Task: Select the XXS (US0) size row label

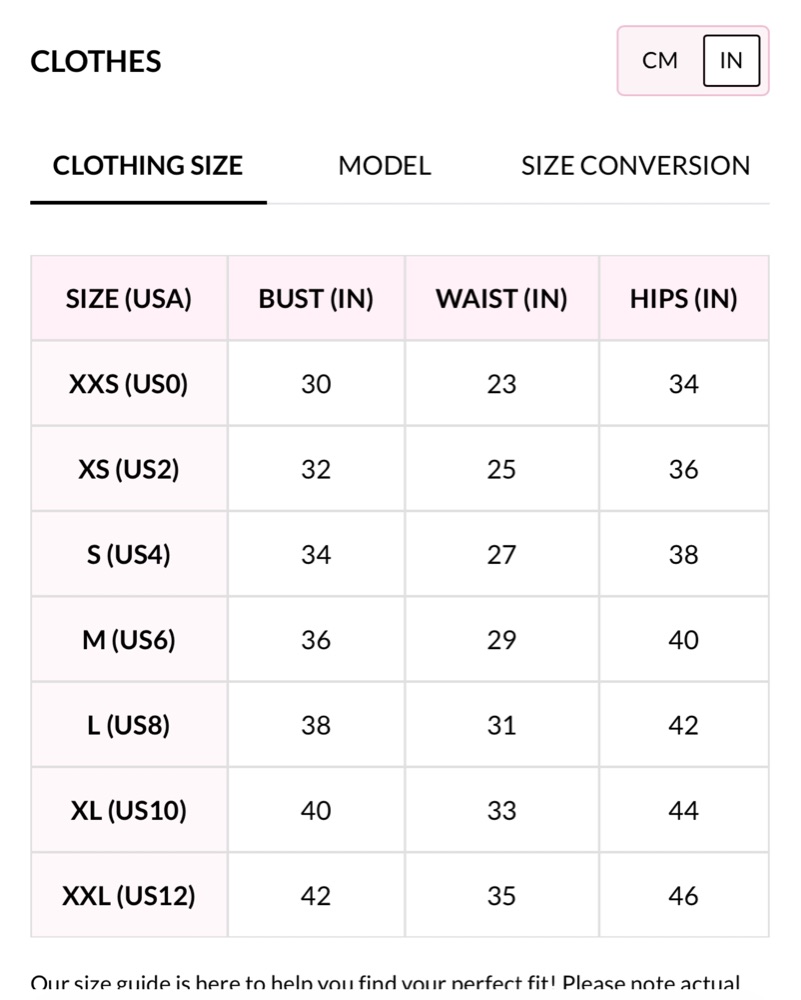Action: point(129,384)
